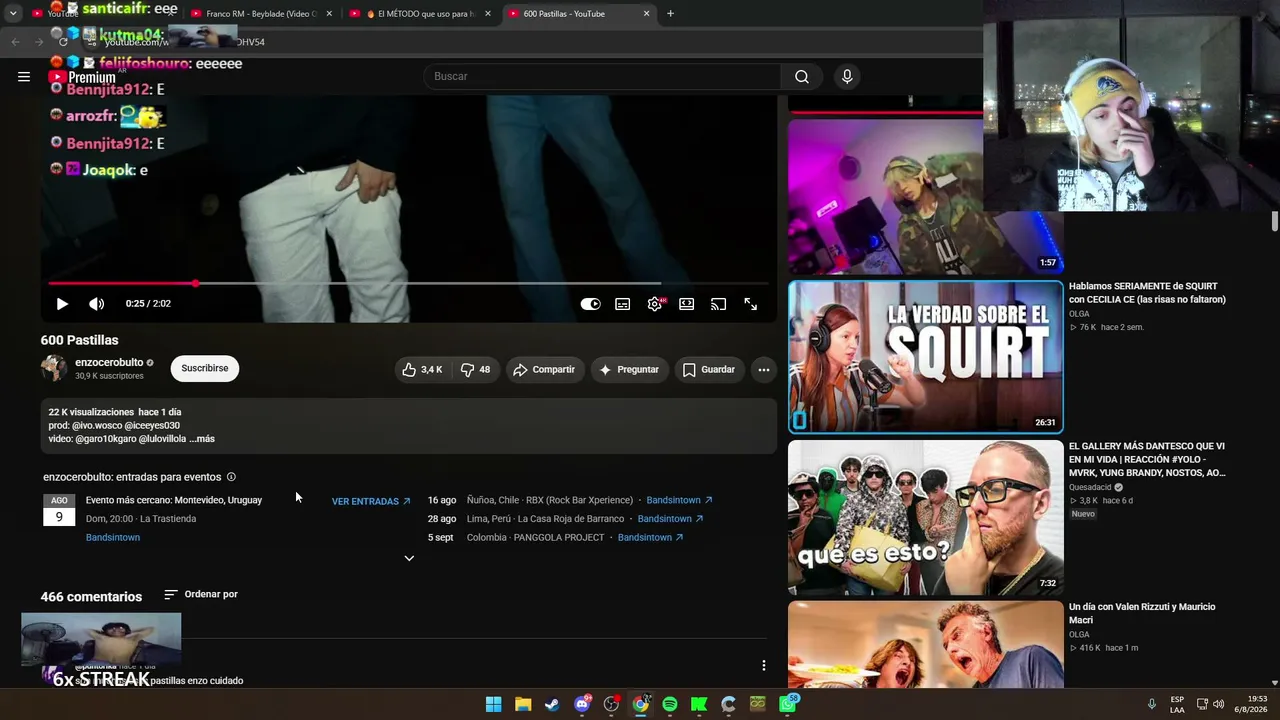Dislike the 600 Pastillas video
This screenshot has height=720, width=1280.
[476, 370]
